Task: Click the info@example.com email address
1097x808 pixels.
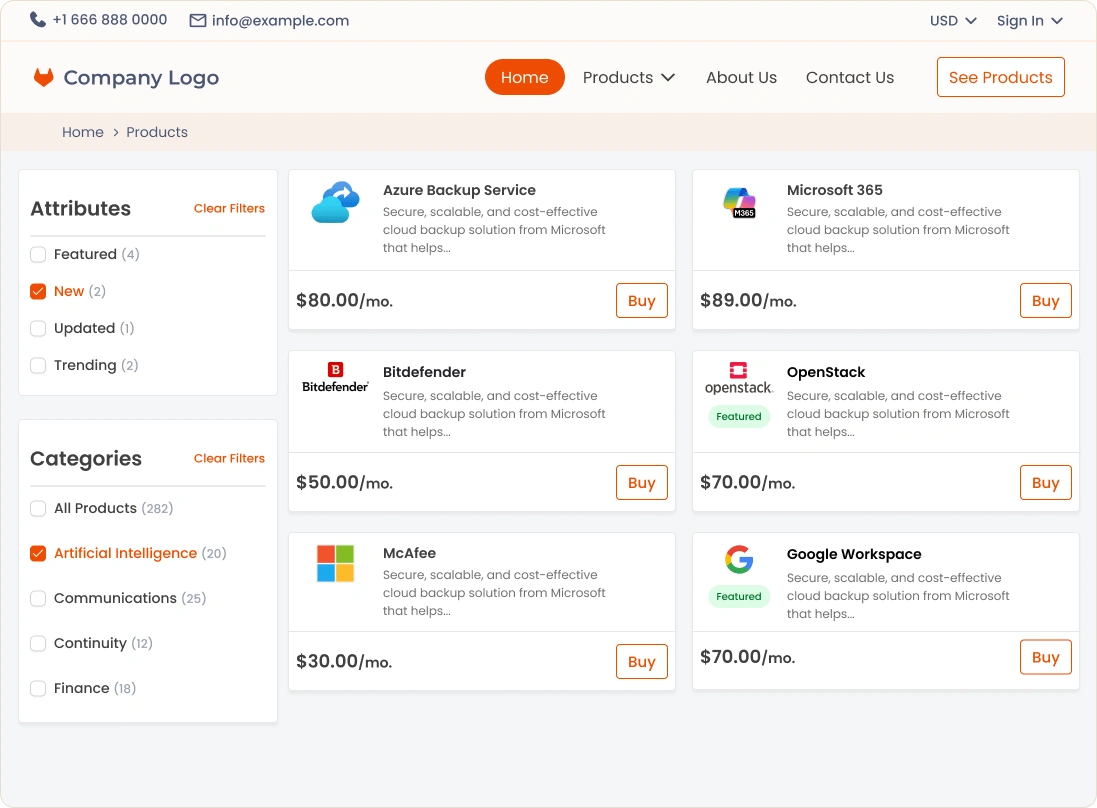Action: pos(280,20)
